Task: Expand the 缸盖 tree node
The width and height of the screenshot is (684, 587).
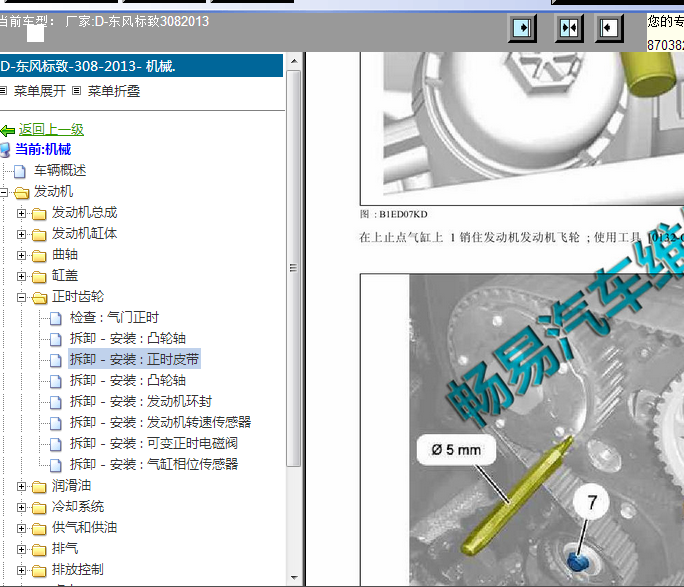Action: pyautogui.click(x=21, y=276)
